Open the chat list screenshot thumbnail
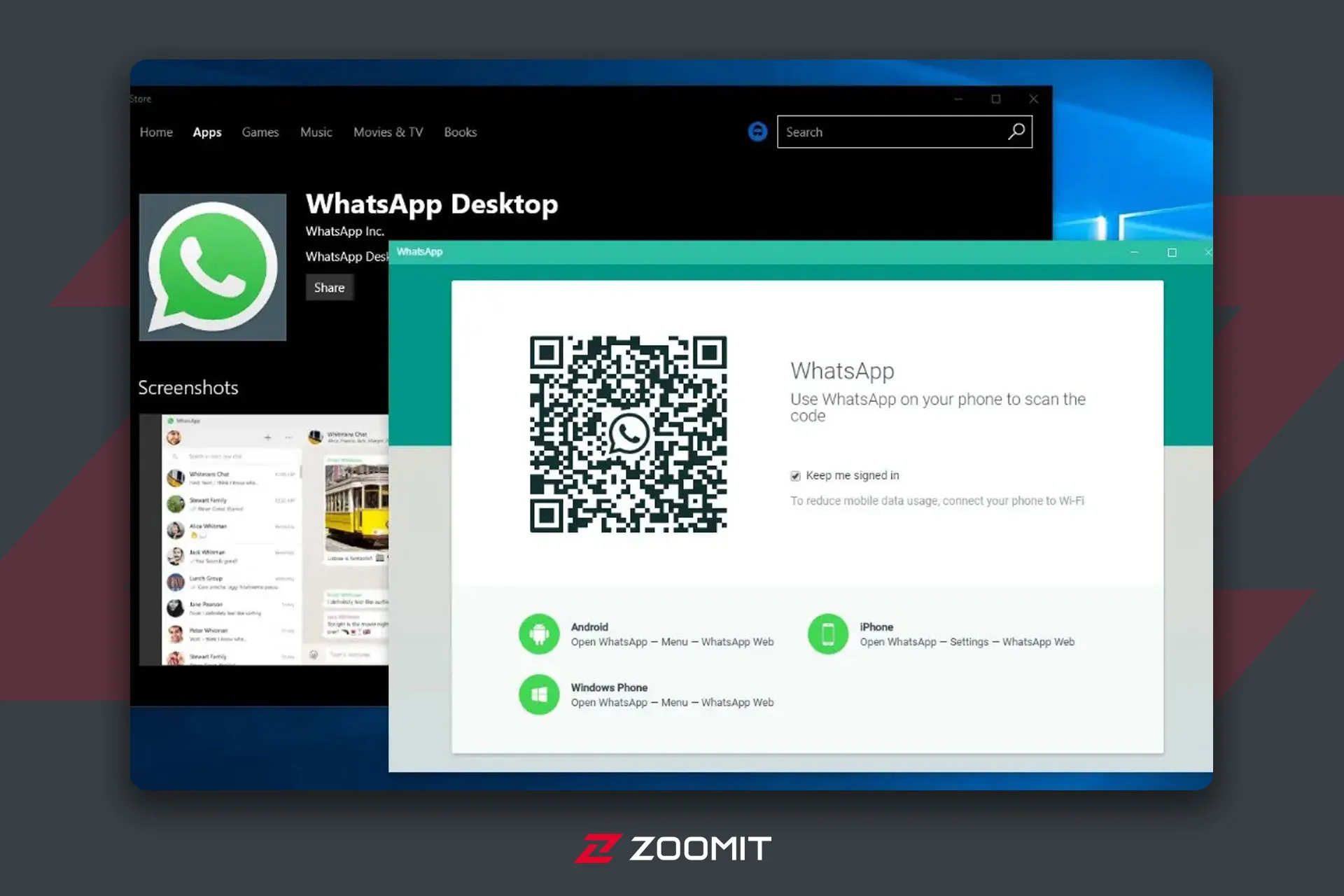Image resolution: width=1344 pixels, height=896 pixels. (x=264, y=539)
